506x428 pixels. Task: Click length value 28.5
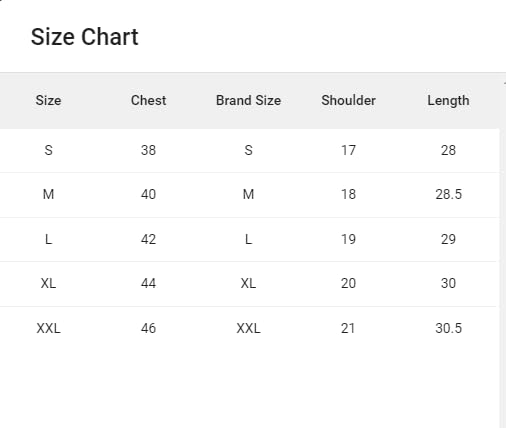[449, 194]
